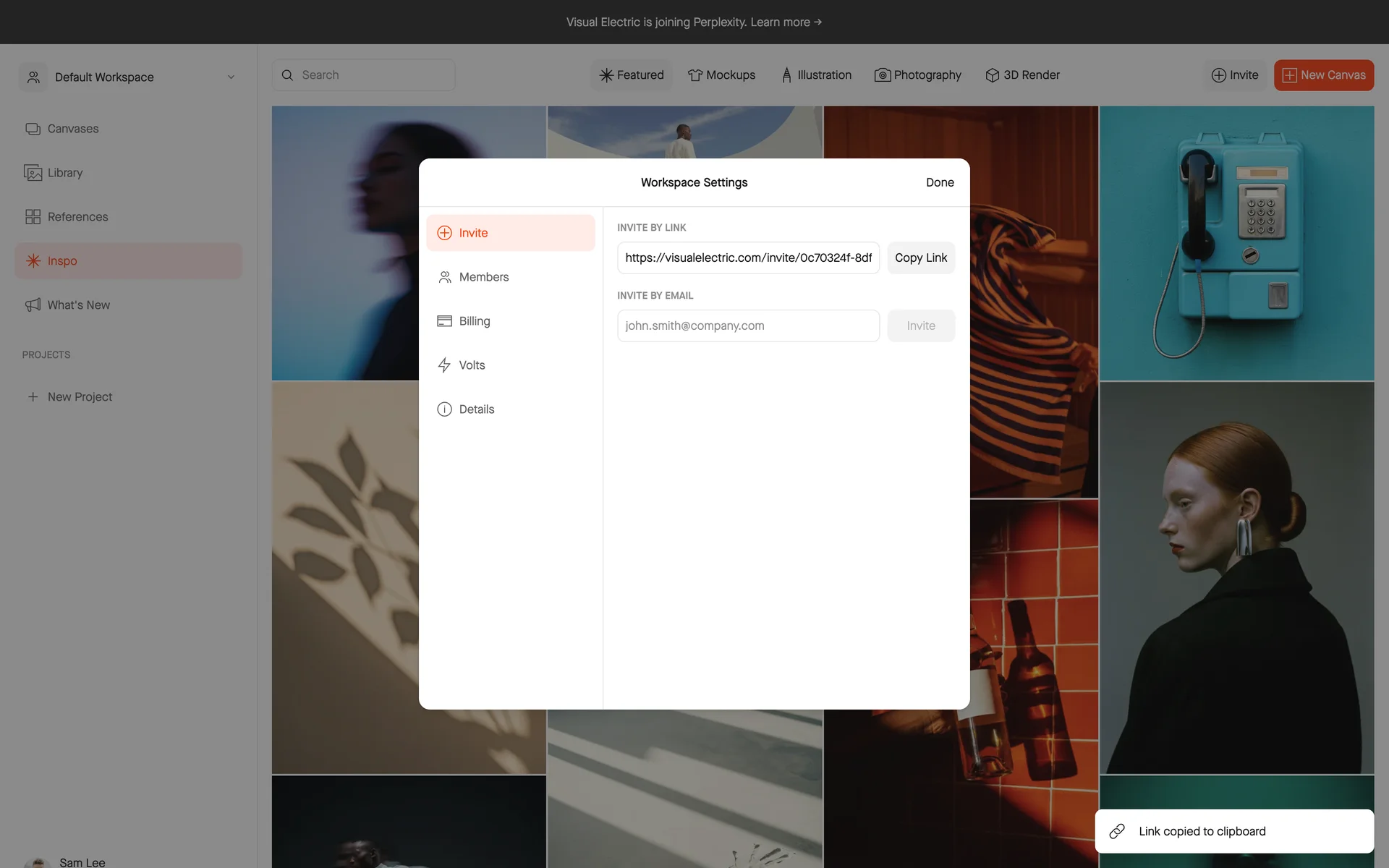Image resolution: width=1389 pixels, height=868 pixels.
Task: Open What's New megaphone item
Action: coord(77,305)
